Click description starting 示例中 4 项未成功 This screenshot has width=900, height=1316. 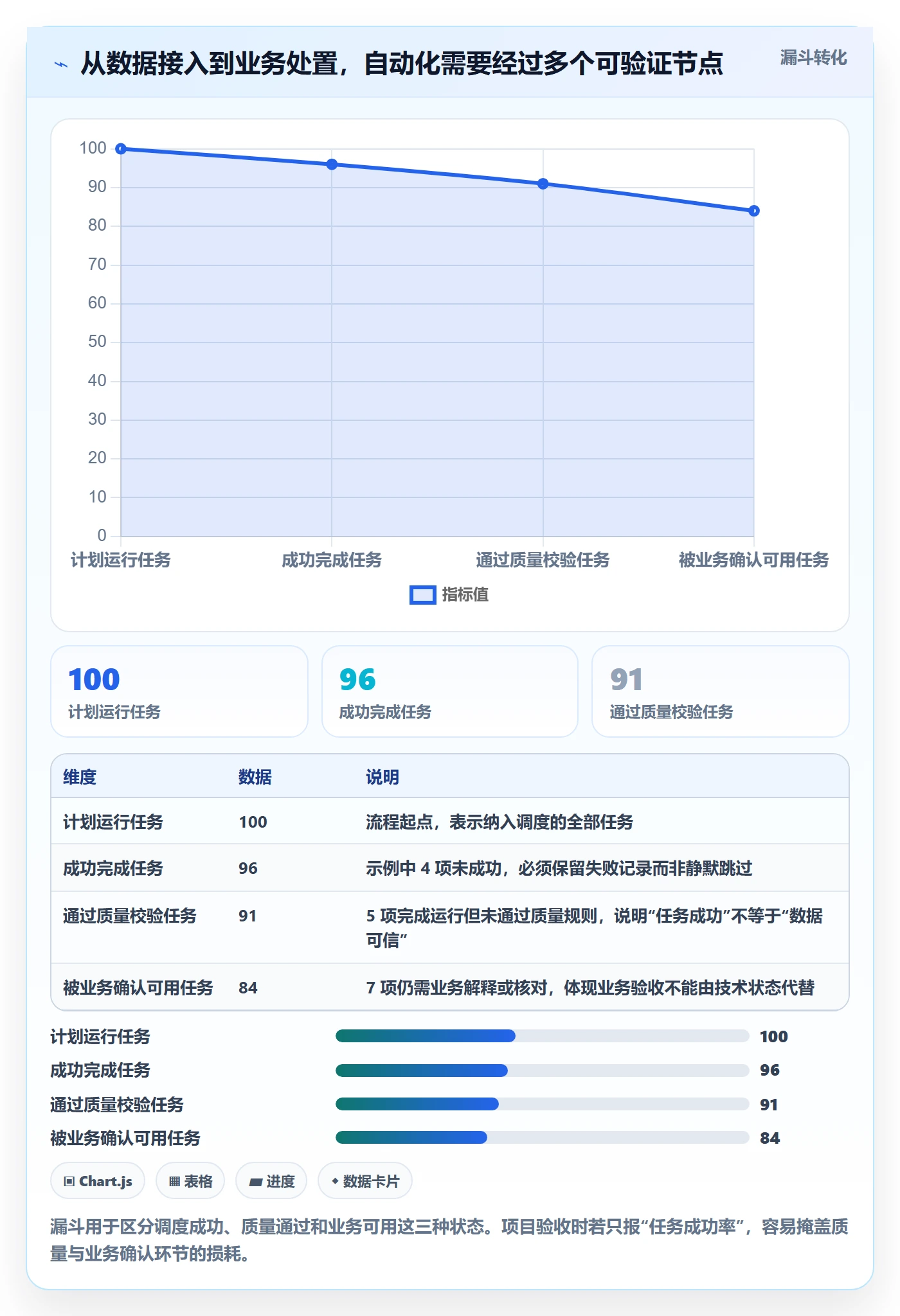pos(559,868)
